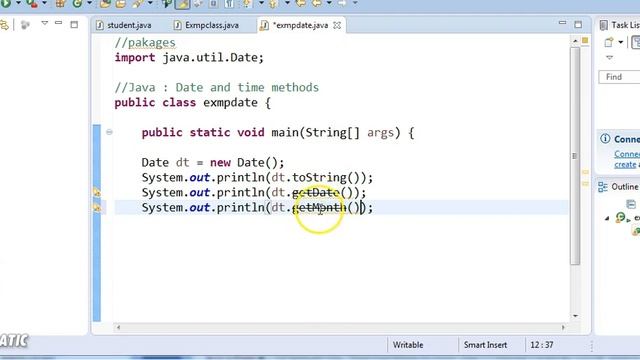Click Last Edit Location toolbar icon

click(x=301, y=4)
